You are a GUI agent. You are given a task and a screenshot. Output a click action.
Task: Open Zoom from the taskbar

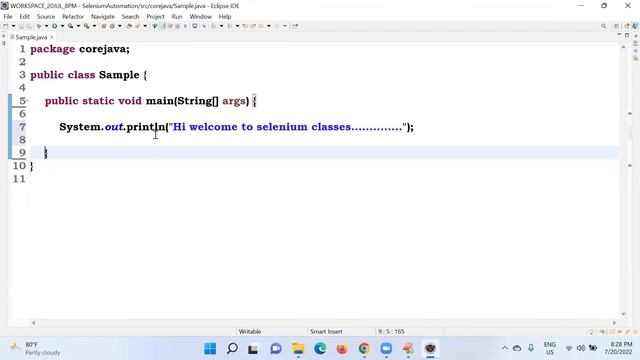[386, 349]
